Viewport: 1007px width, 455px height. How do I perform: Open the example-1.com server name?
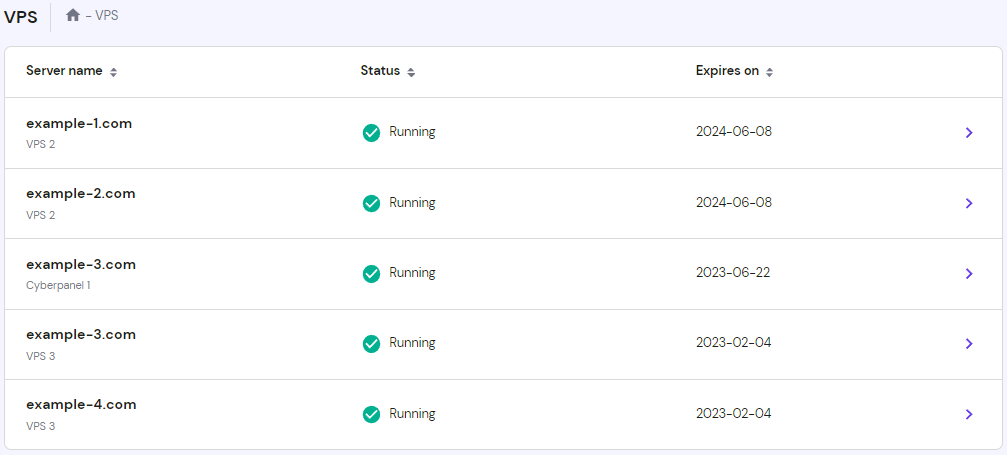point(79,124)
